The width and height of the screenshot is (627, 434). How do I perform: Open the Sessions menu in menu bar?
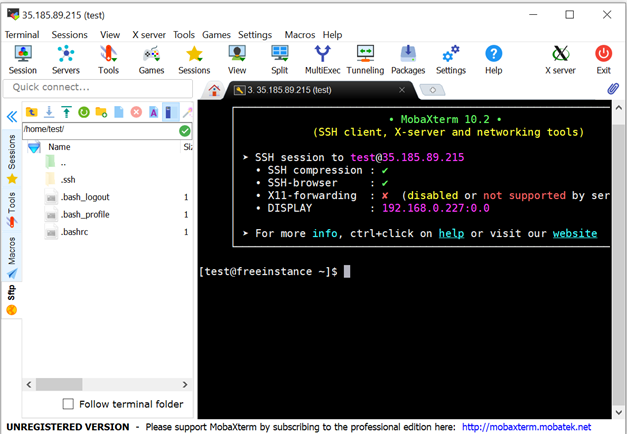click(x=69, y=35)
